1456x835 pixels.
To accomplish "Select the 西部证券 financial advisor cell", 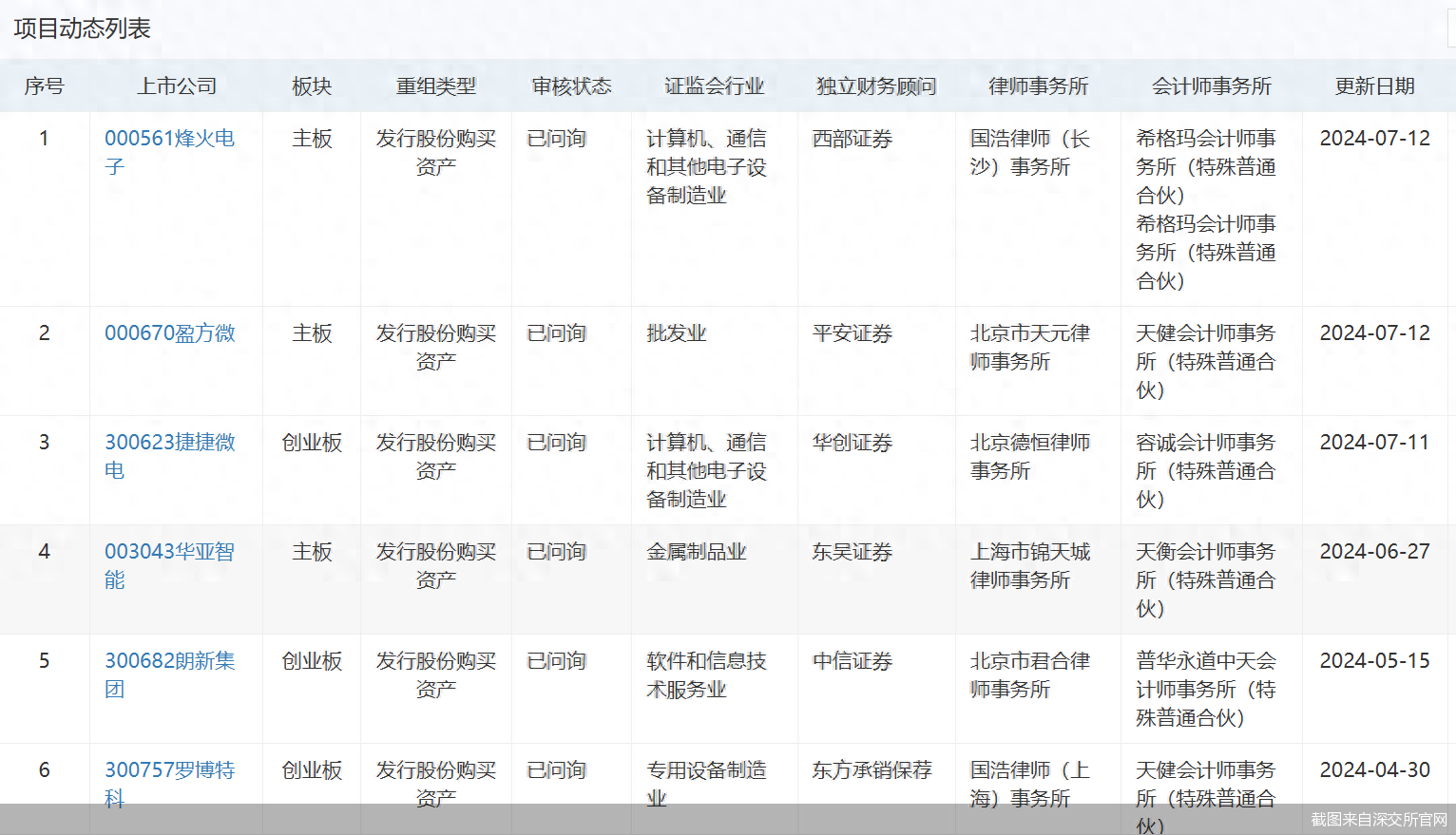I will [x=853, y=139].
